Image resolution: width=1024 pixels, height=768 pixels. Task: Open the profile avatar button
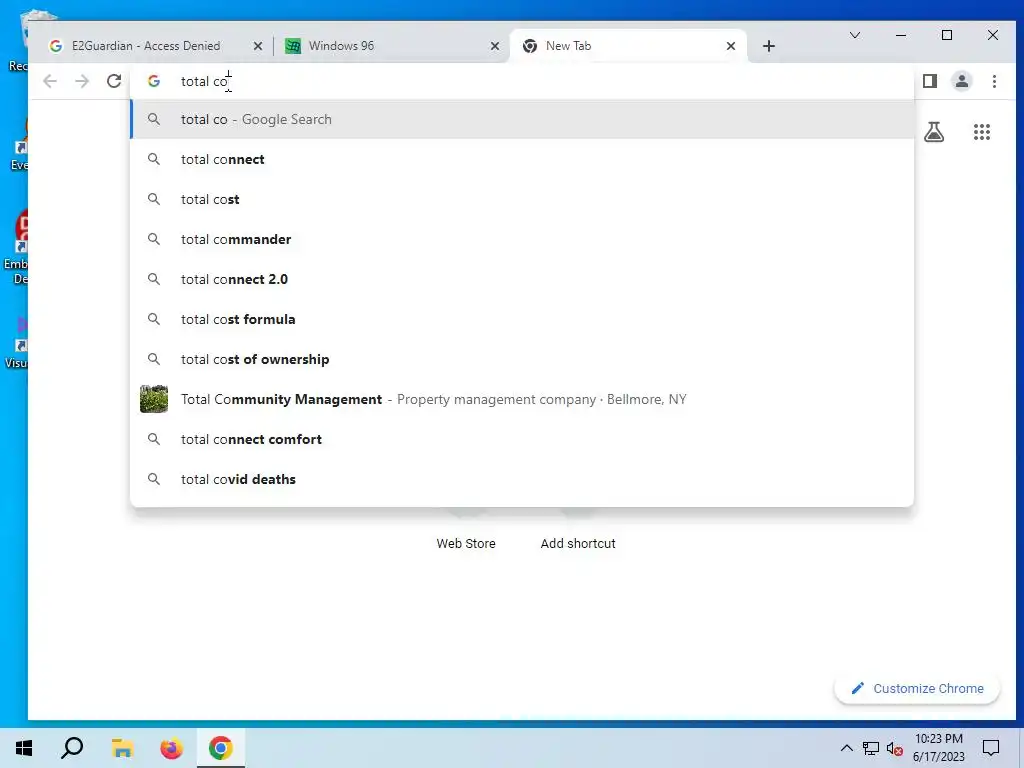click(x=961, y=81)
